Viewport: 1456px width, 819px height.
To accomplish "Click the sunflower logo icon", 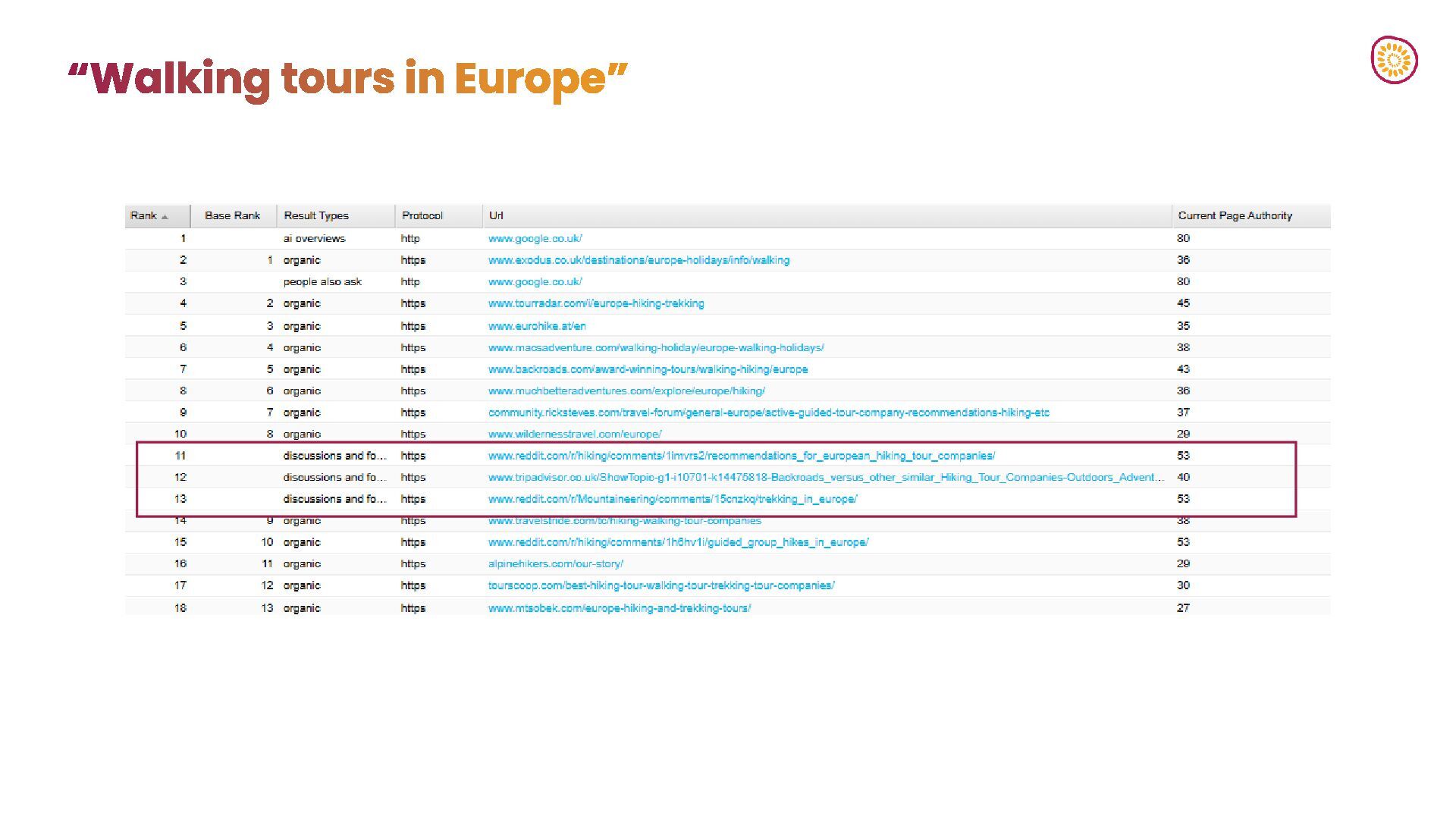I will pos(1394,60).
